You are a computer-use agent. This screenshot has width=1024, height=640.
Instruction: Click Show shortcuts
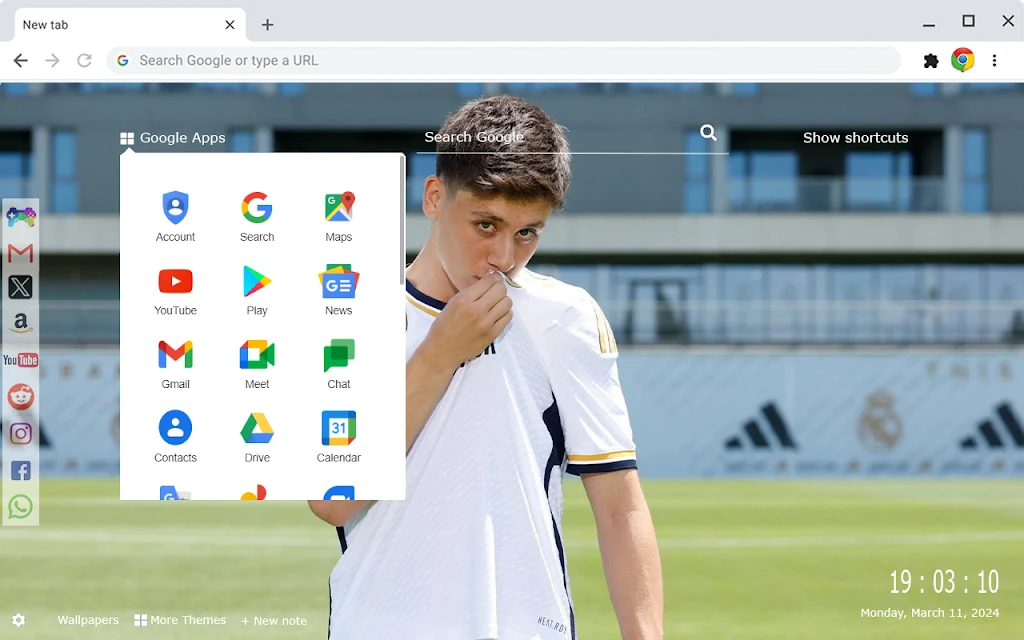click(856, 138)
